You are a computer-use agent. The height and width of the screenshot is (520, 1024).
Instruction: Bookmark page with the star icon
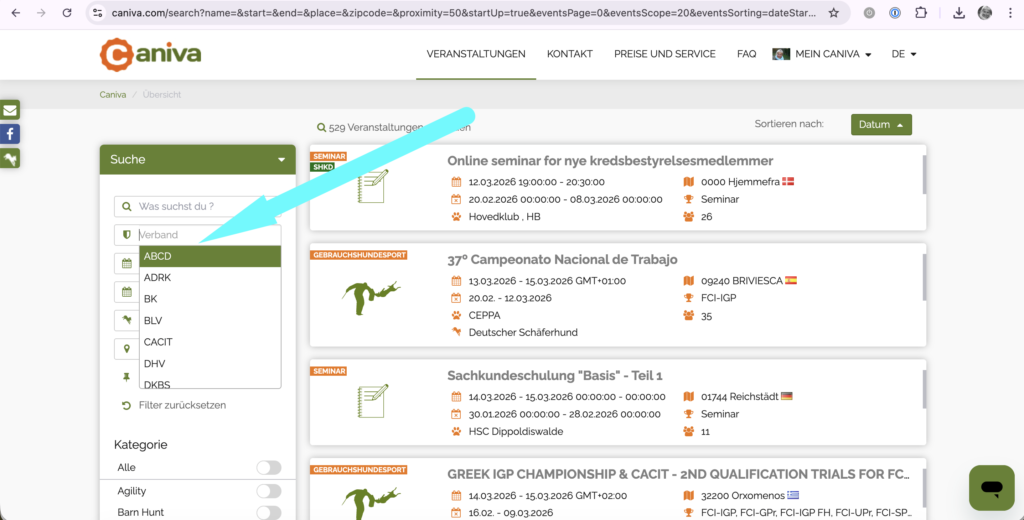click(x=834, y=13)
